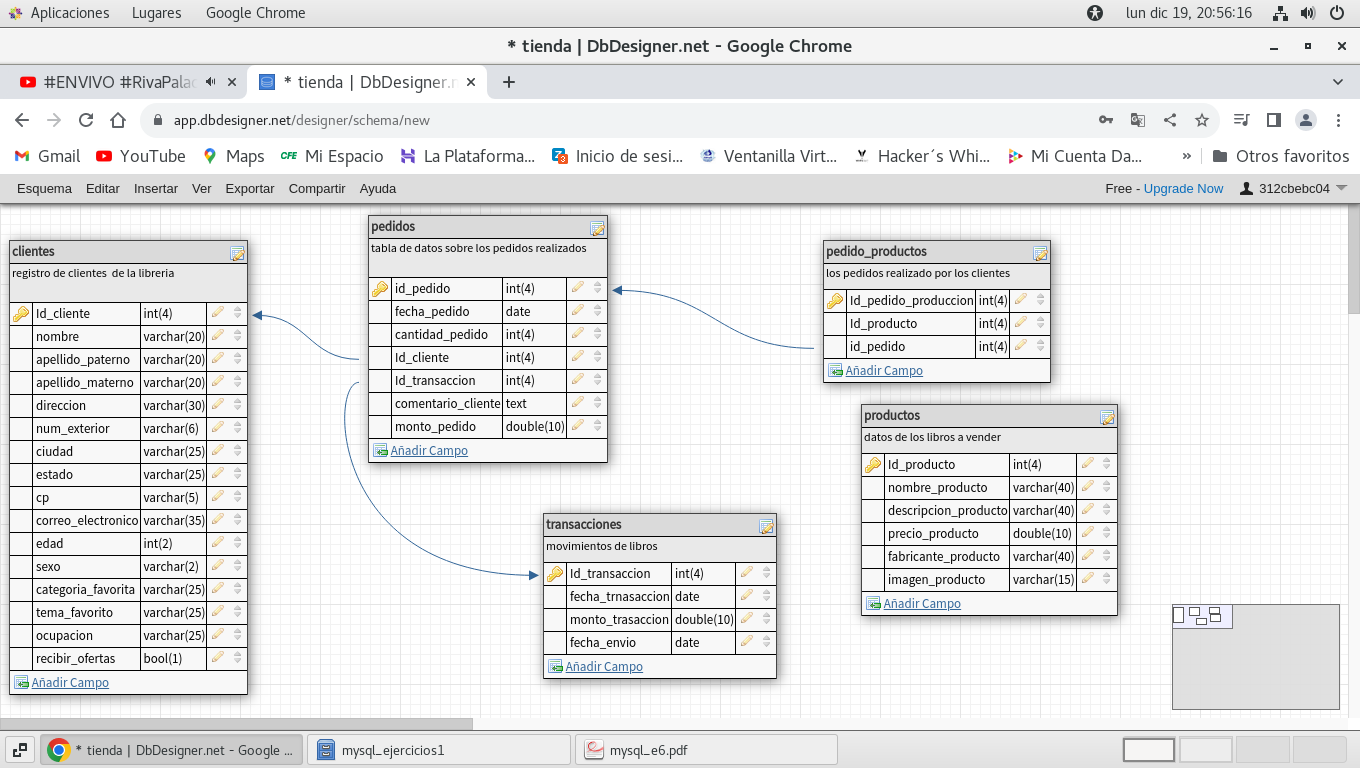The width and height of the screenshot is (1360, 768).
Task: Open user account 312cbebc04 dropdown
Action: click(1293, 188)
